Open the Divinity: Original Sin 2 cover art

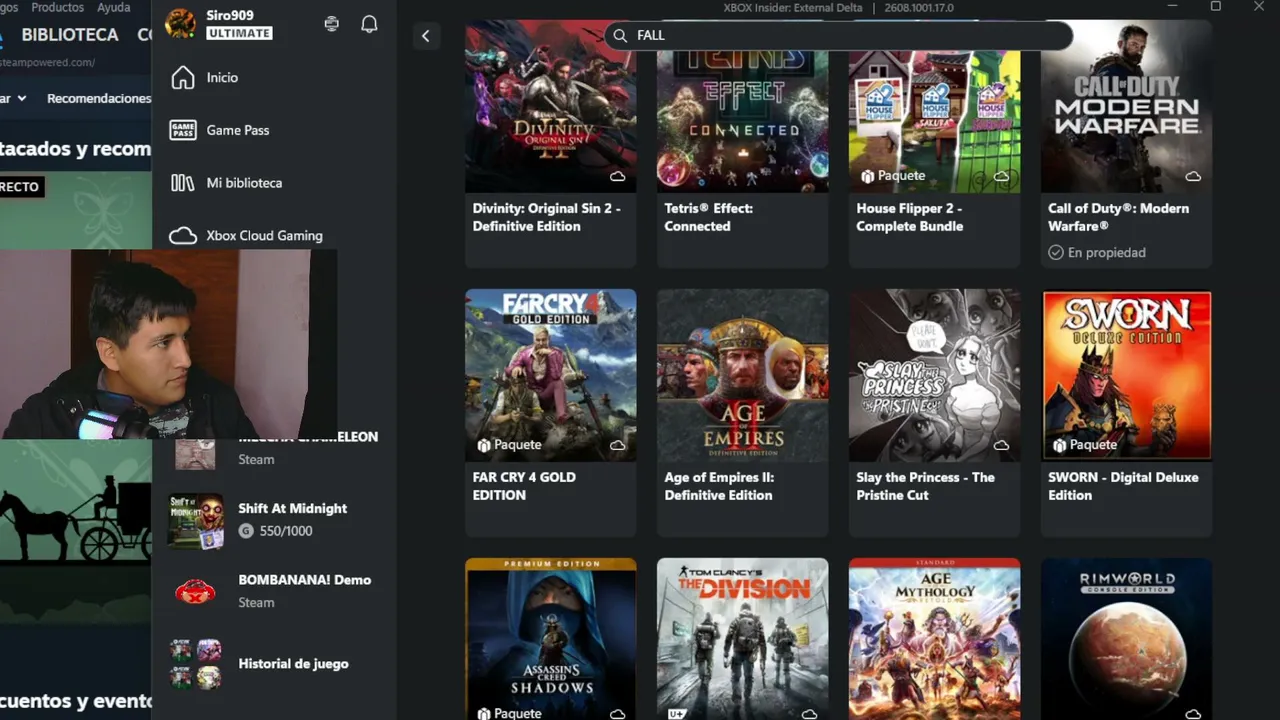(550, 107)
